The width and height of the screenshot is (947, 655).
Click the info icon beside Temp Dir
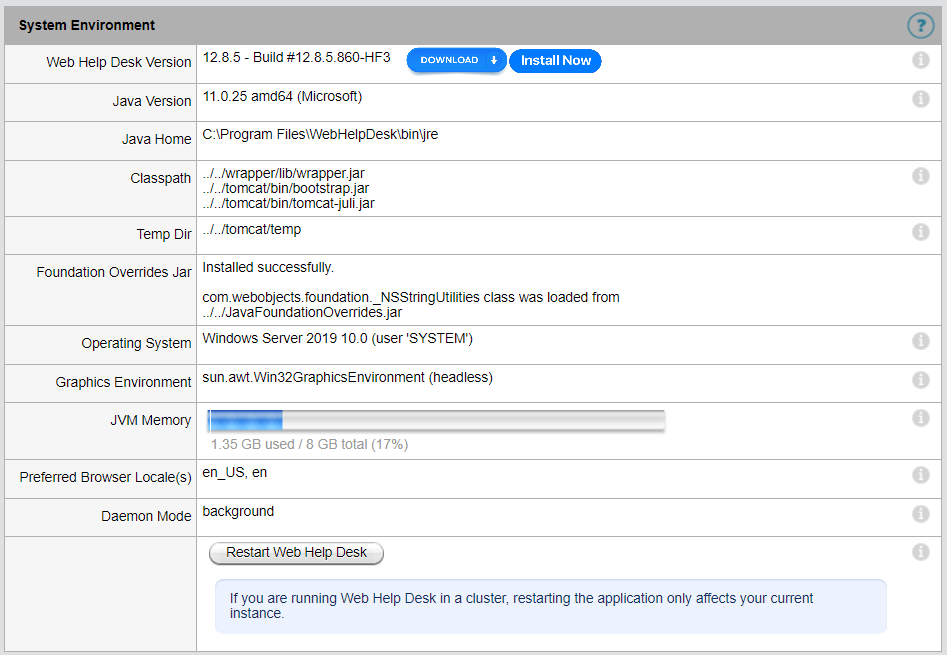tap(920, 231)
